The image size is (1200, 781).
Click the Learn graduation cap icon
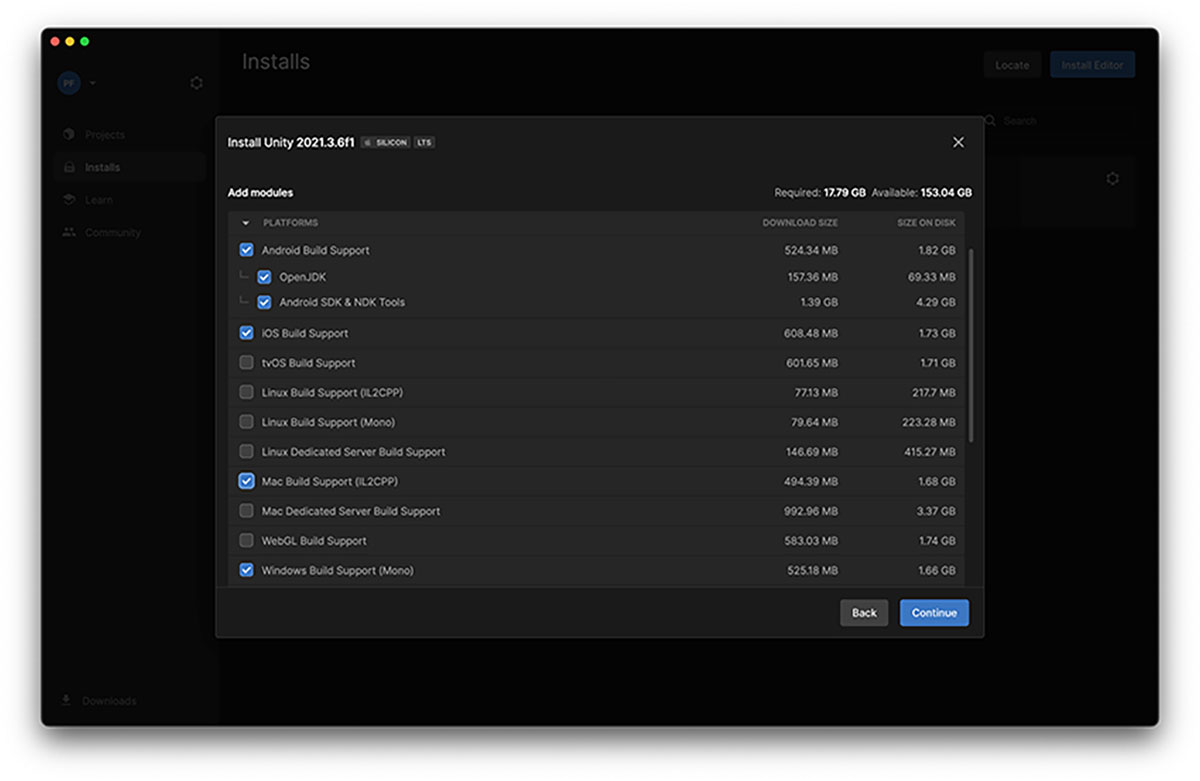pos(69,200)
